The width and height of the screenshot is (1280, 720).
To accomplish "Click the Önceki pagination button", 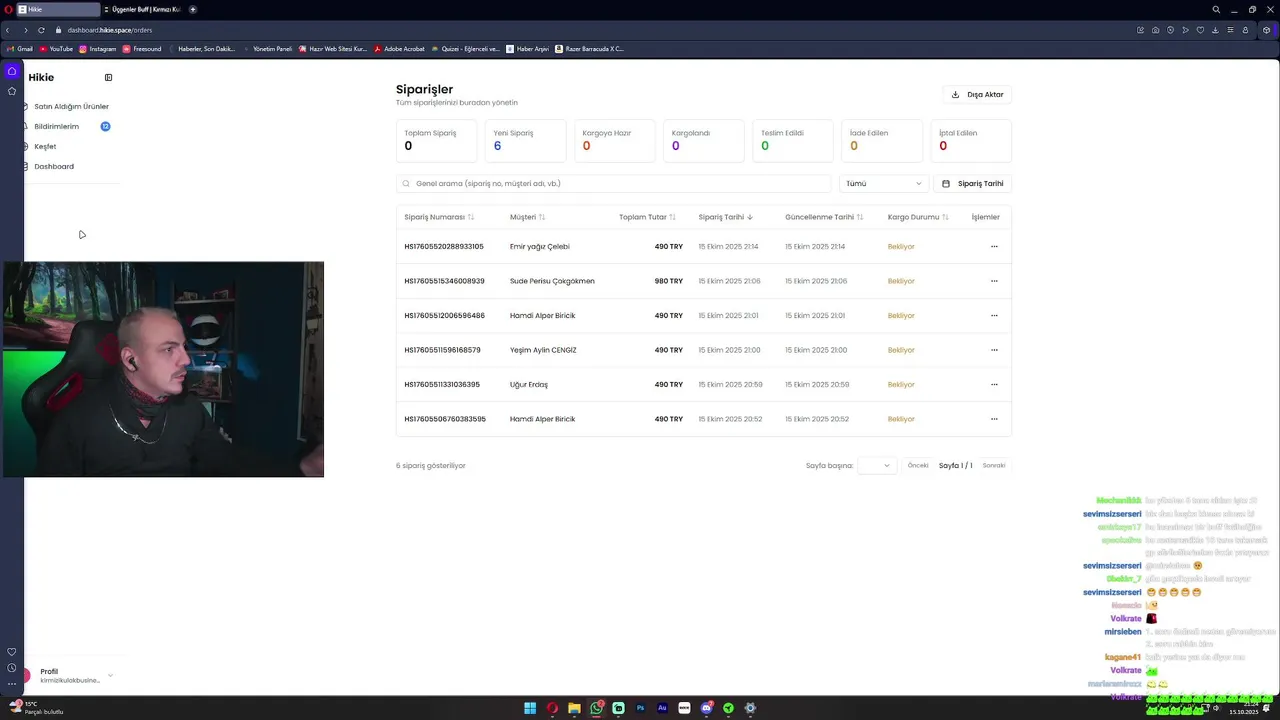I will (918, 465).
